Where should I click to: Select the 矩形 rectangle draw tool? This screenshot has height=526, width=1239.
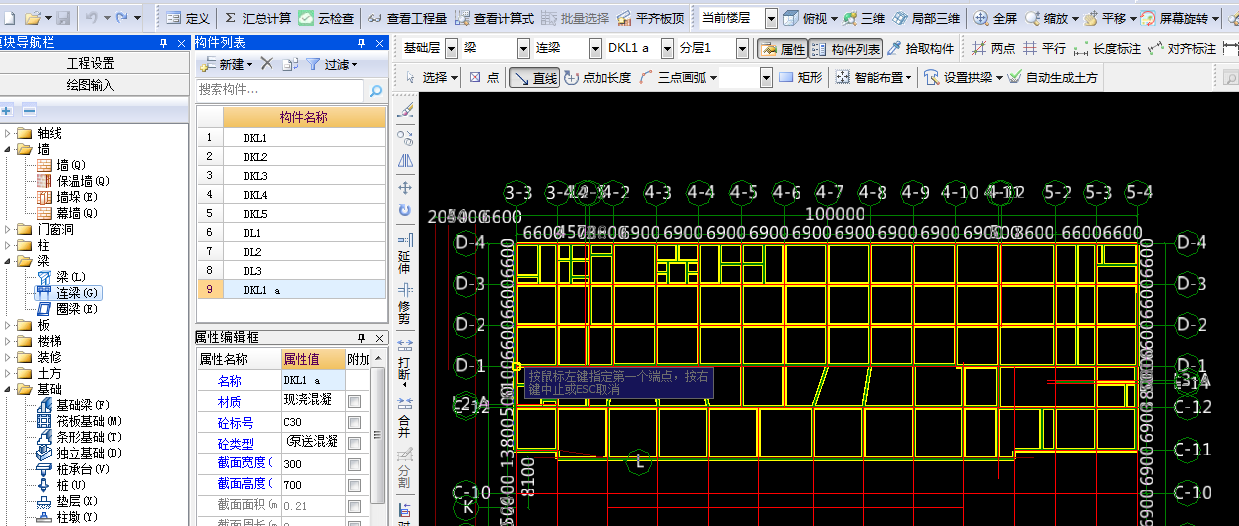[801, 77]
